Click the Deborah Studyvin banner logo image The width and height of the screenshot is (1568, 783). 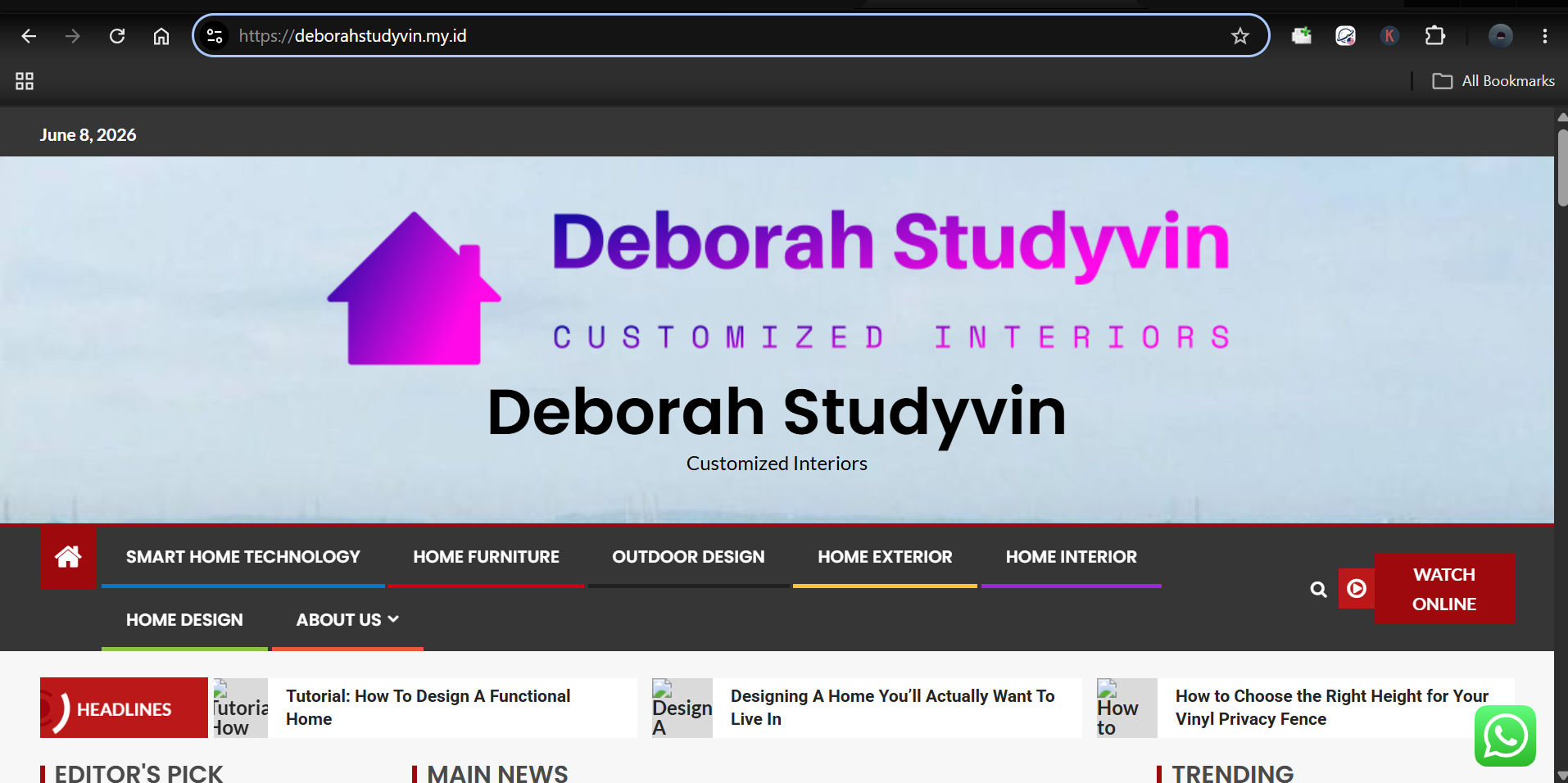coord(778,287)
